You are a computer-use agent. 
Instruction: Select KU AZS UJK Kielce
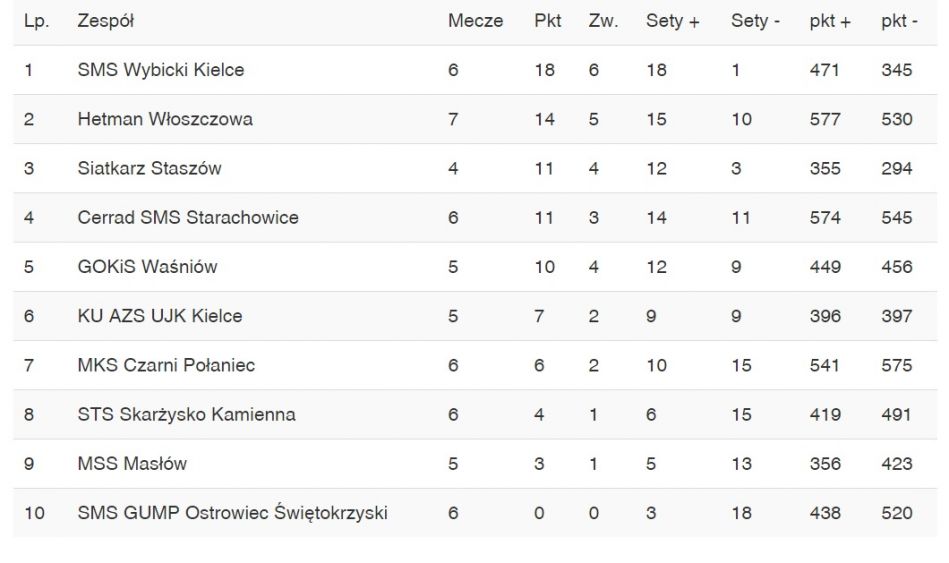(160, 316)
